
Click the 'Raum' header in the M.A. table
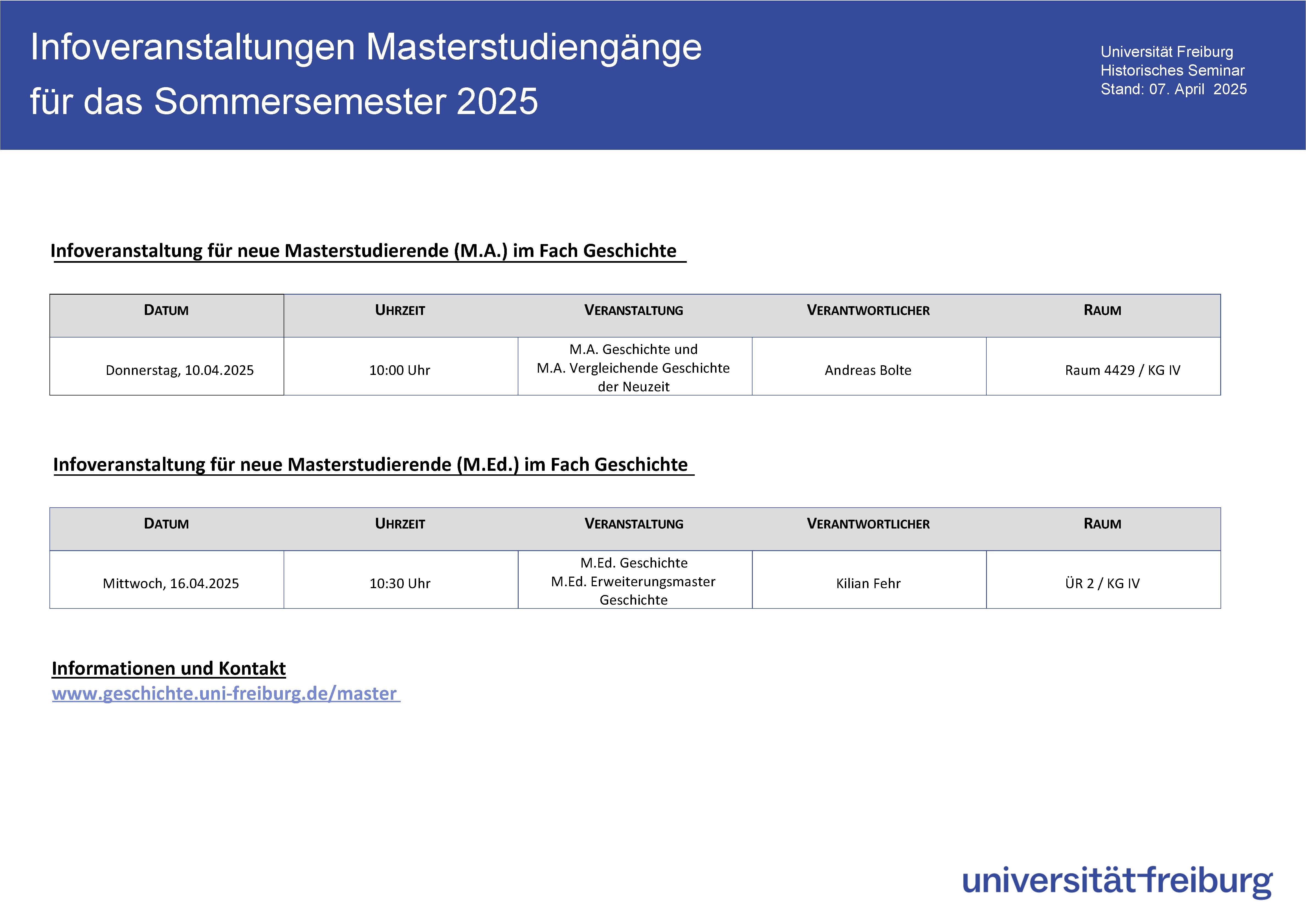(x=1102, y=310)
